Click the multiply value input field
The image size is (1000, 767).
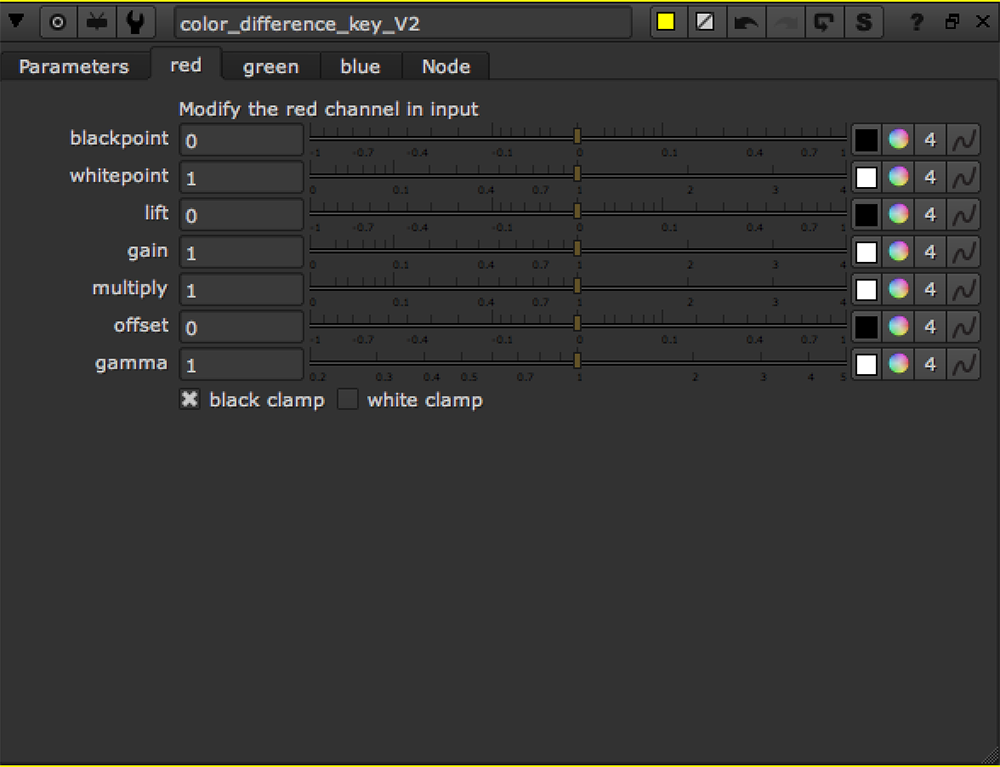click(241, 290)
